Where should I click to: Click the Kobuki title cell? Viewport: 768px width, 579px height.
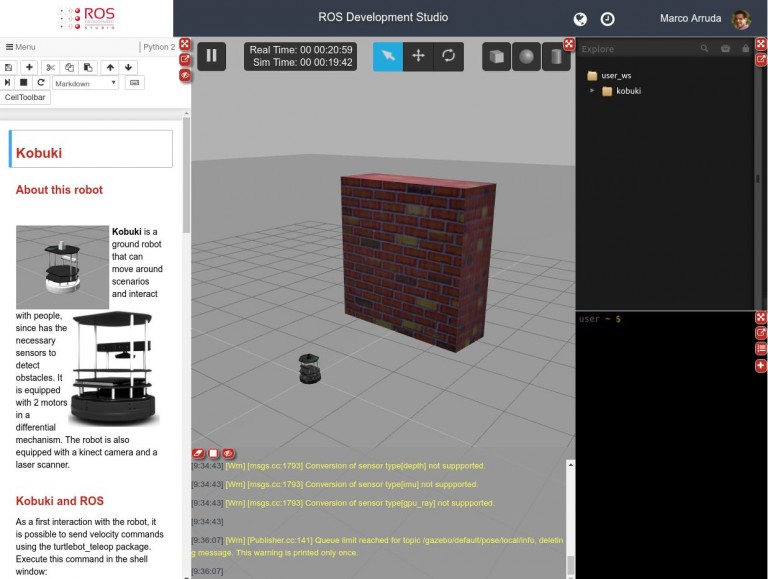pos(91,149)
